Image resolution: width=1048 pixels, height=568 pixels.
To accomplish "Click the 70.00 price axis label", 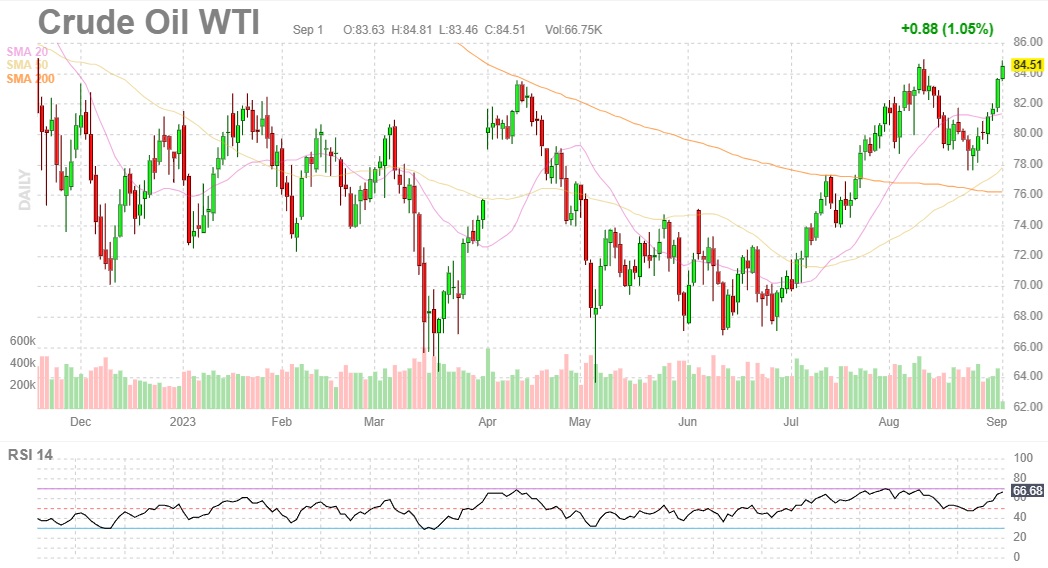I will click(x=1028, y=285).
